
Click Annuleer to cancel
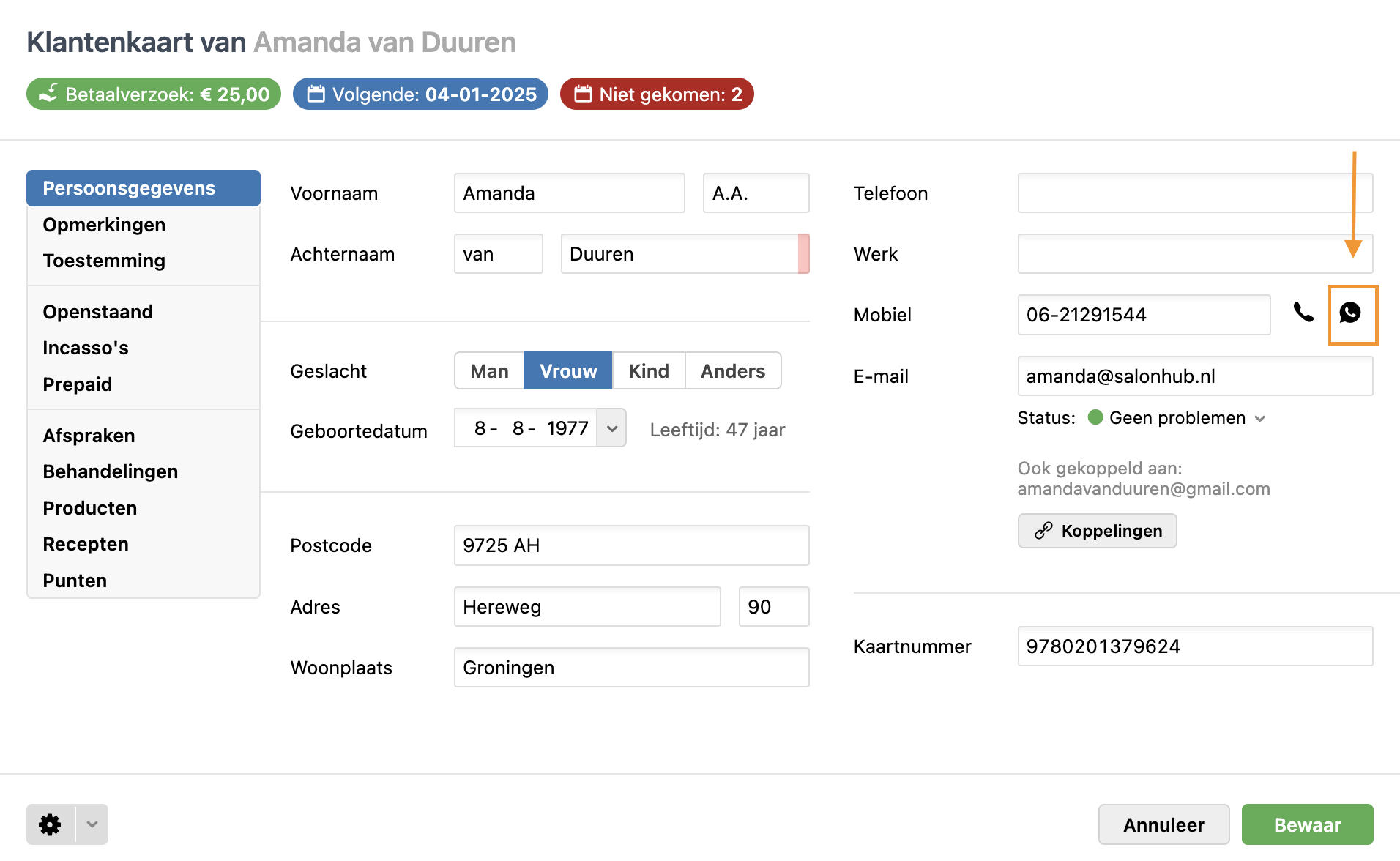coord(1163,825)
